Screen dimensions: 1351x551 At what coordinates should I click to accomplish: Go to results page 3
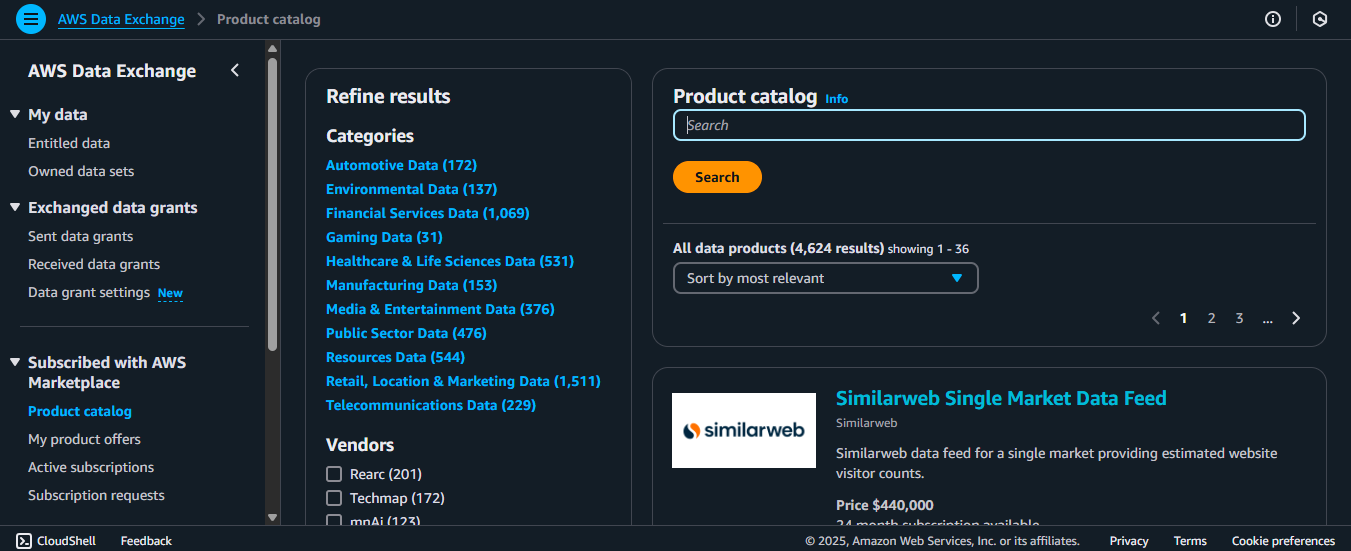tap(1239, 318)
